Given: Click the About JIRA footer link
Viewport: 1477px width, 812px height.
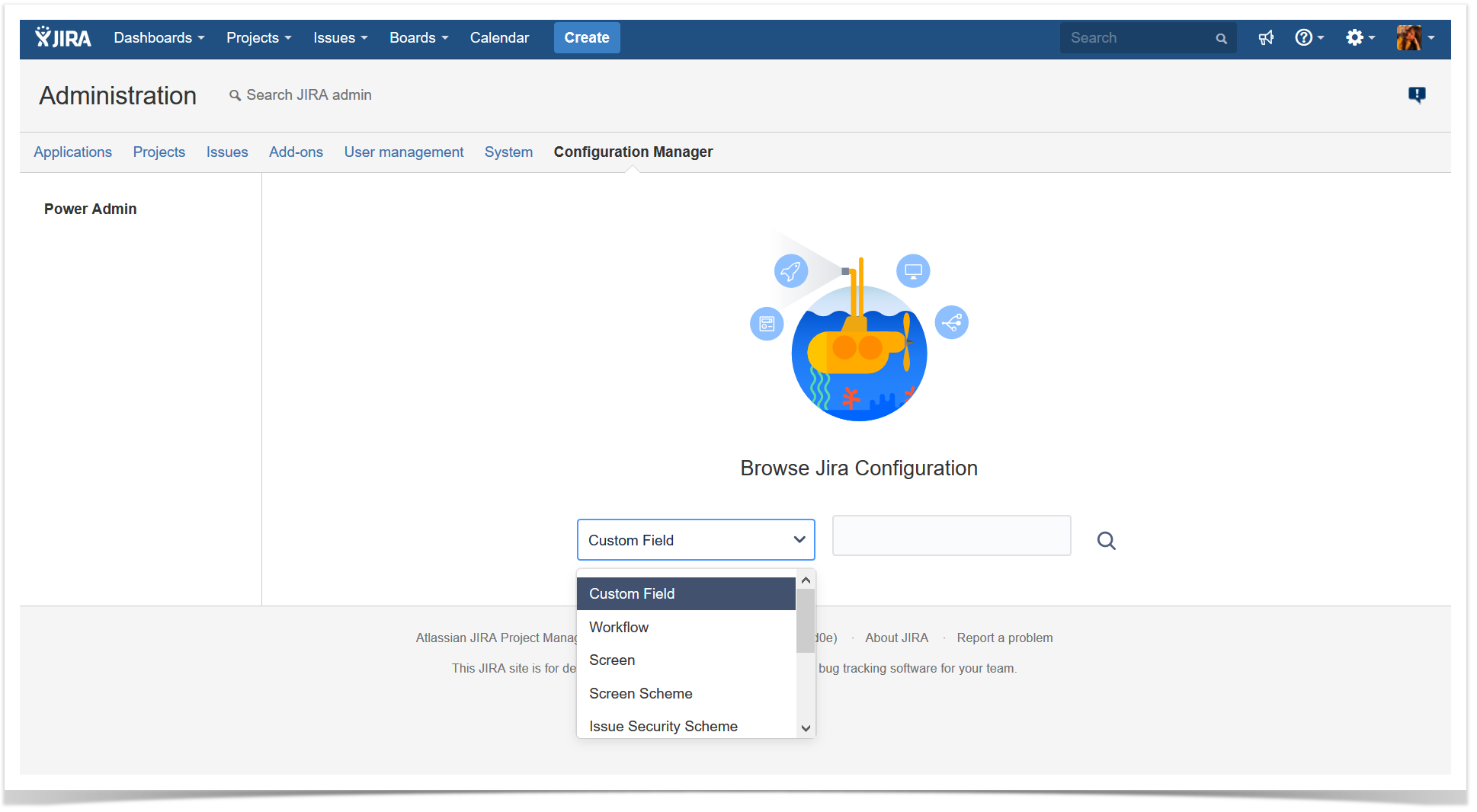Looking at the screenshot, I should 896,638.
